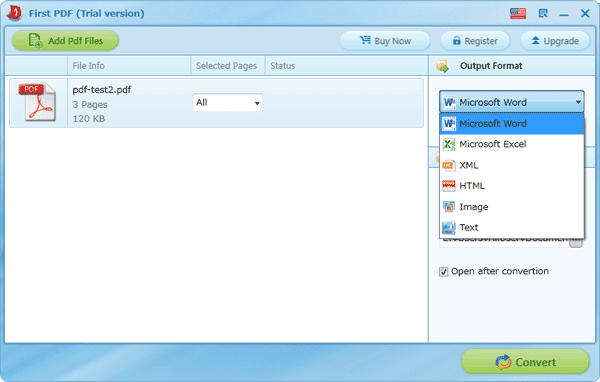Click the HTML format icon
600x382 pixels.
tap(448, 186)
